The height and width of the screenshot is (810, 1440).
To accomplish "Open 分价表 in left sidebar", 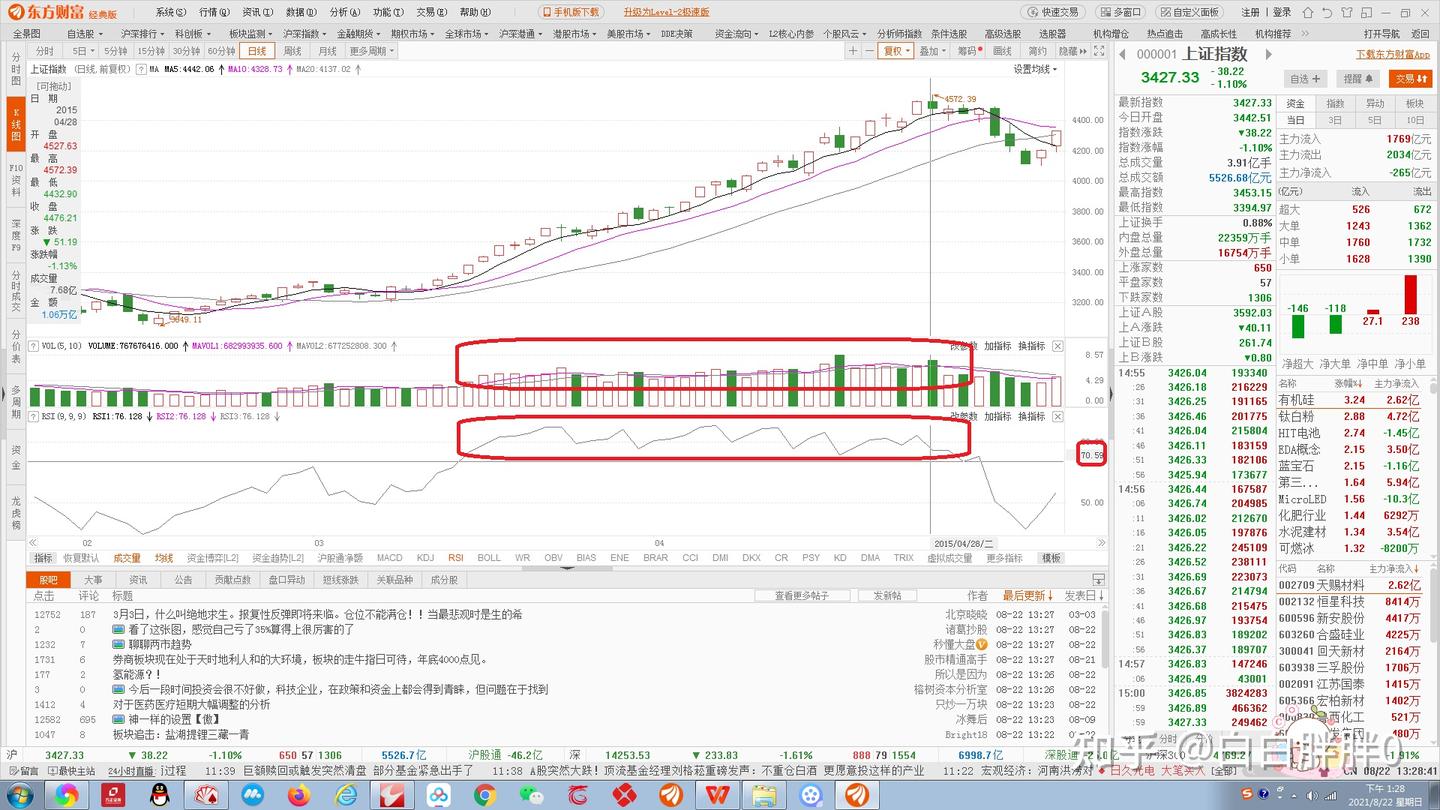I will pos(15,345).
